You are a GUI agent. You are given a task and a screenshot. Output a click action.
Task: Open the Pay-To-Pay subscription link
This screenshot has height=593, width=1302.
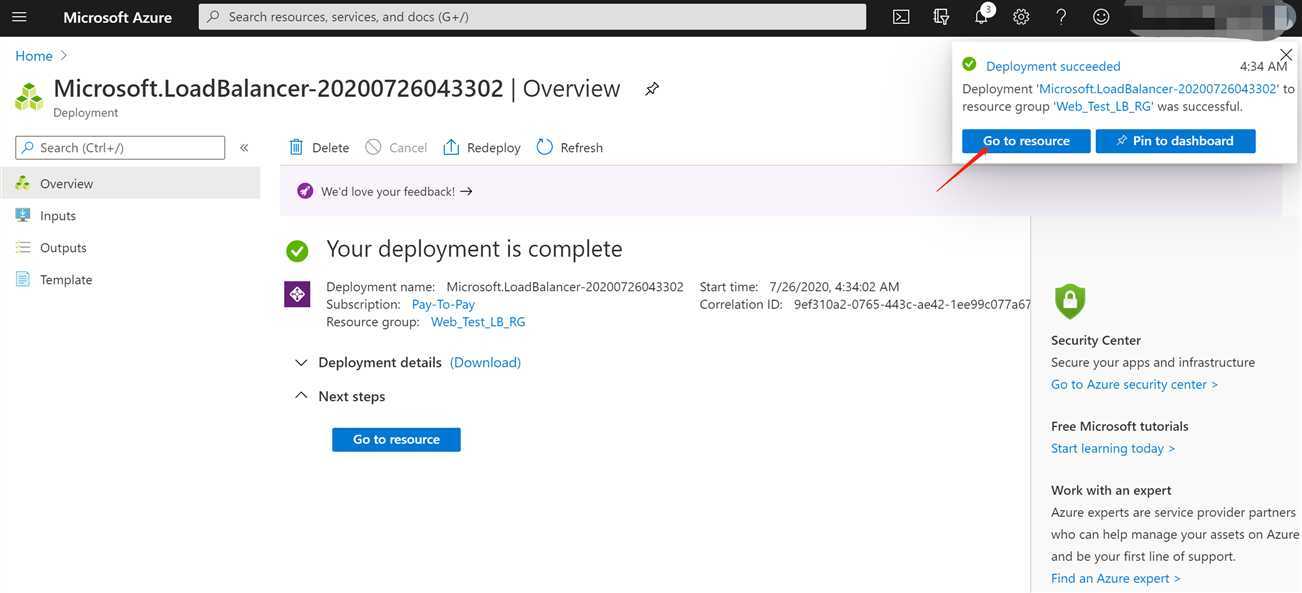tap(443, 304)
